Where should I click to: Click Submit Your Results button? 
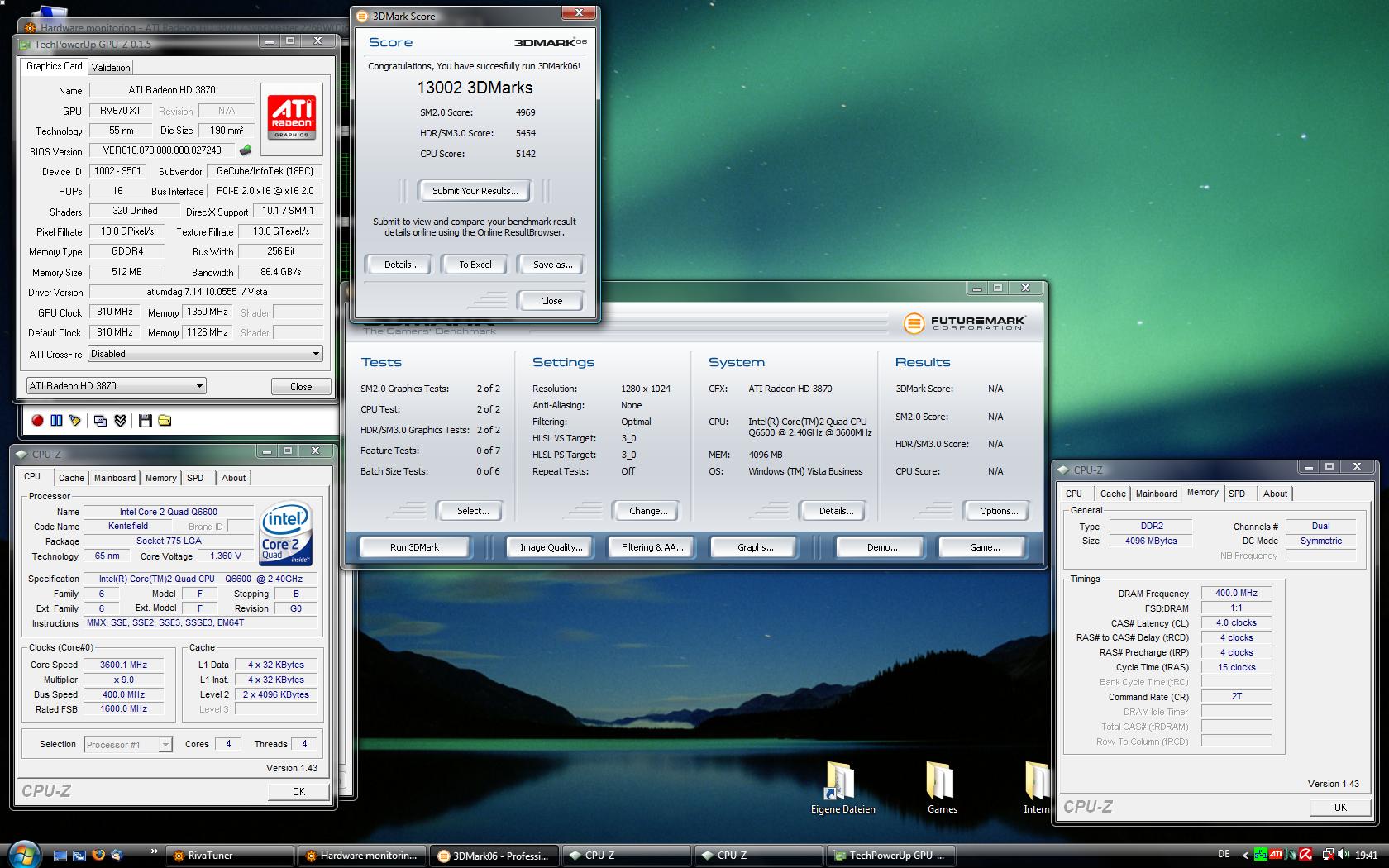475,191
